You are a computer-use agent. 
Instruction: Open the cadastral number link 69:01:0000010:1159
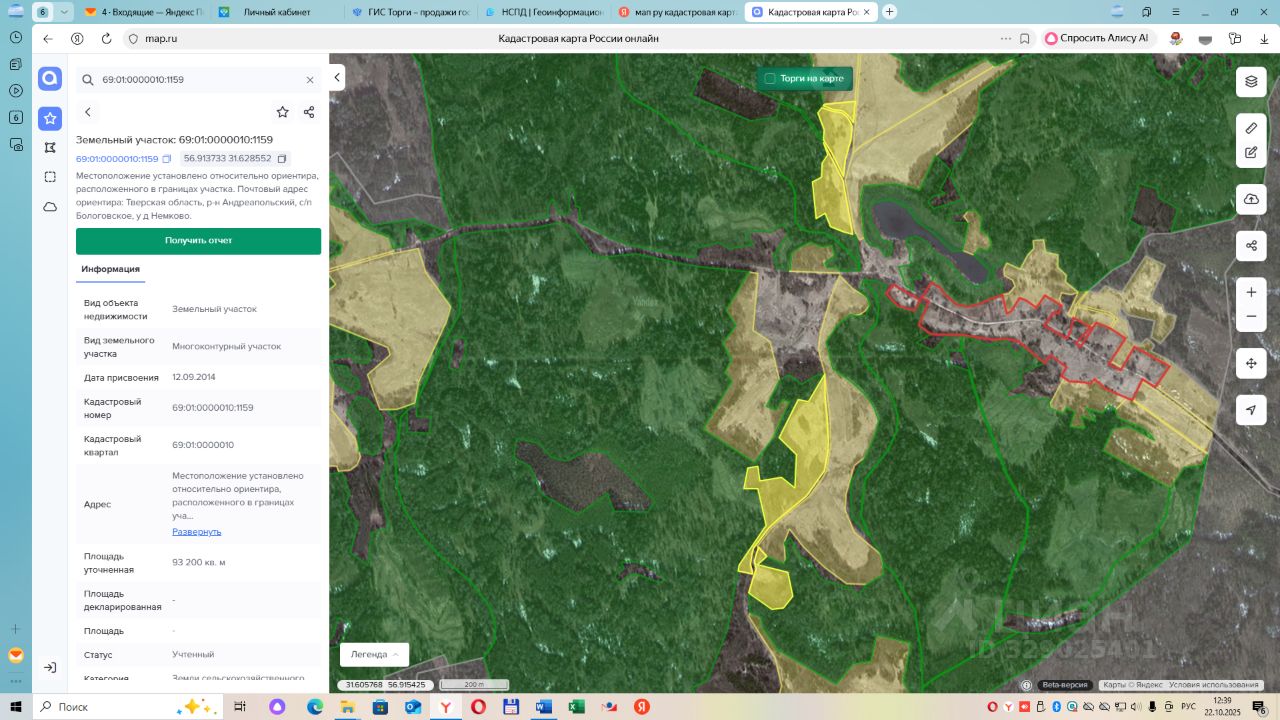pyautogui.click(x=117, y=159)
